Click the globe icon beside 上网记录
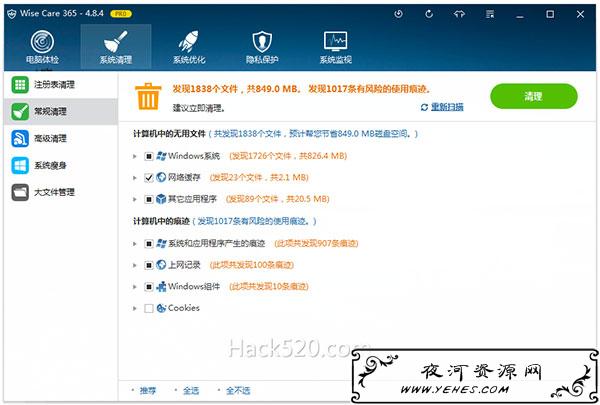Viewport: 600px width, 405px height. tap(161, 265)
